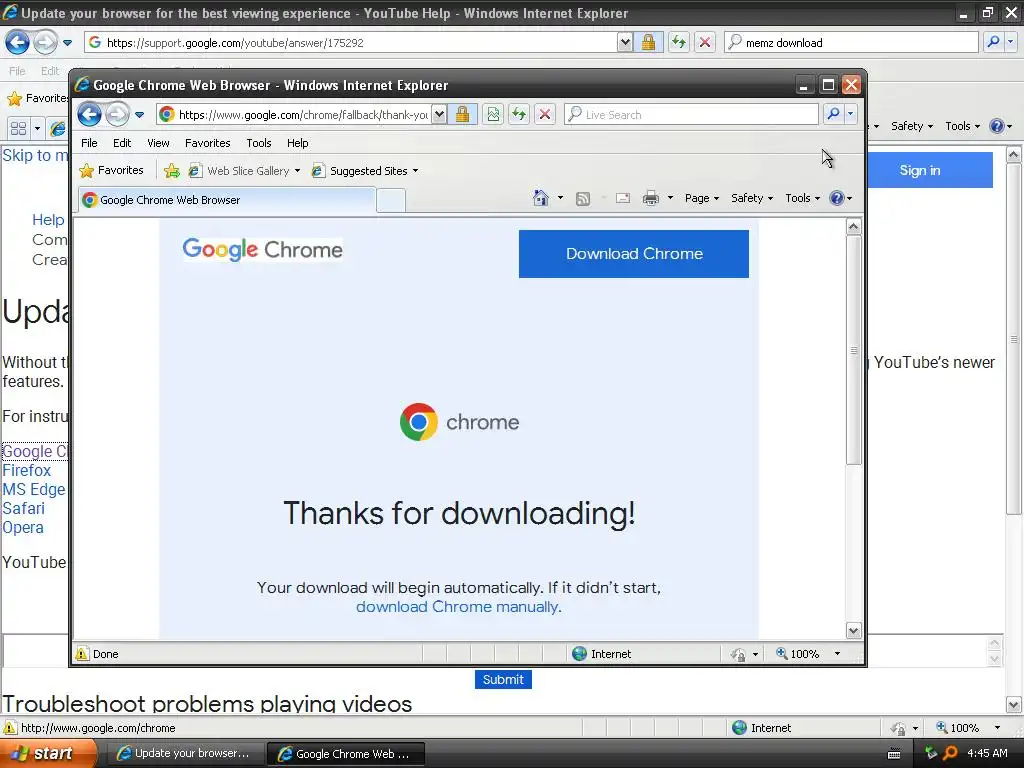
Task: Open the Tools menu in menu bar
Action: click(259, 143)
